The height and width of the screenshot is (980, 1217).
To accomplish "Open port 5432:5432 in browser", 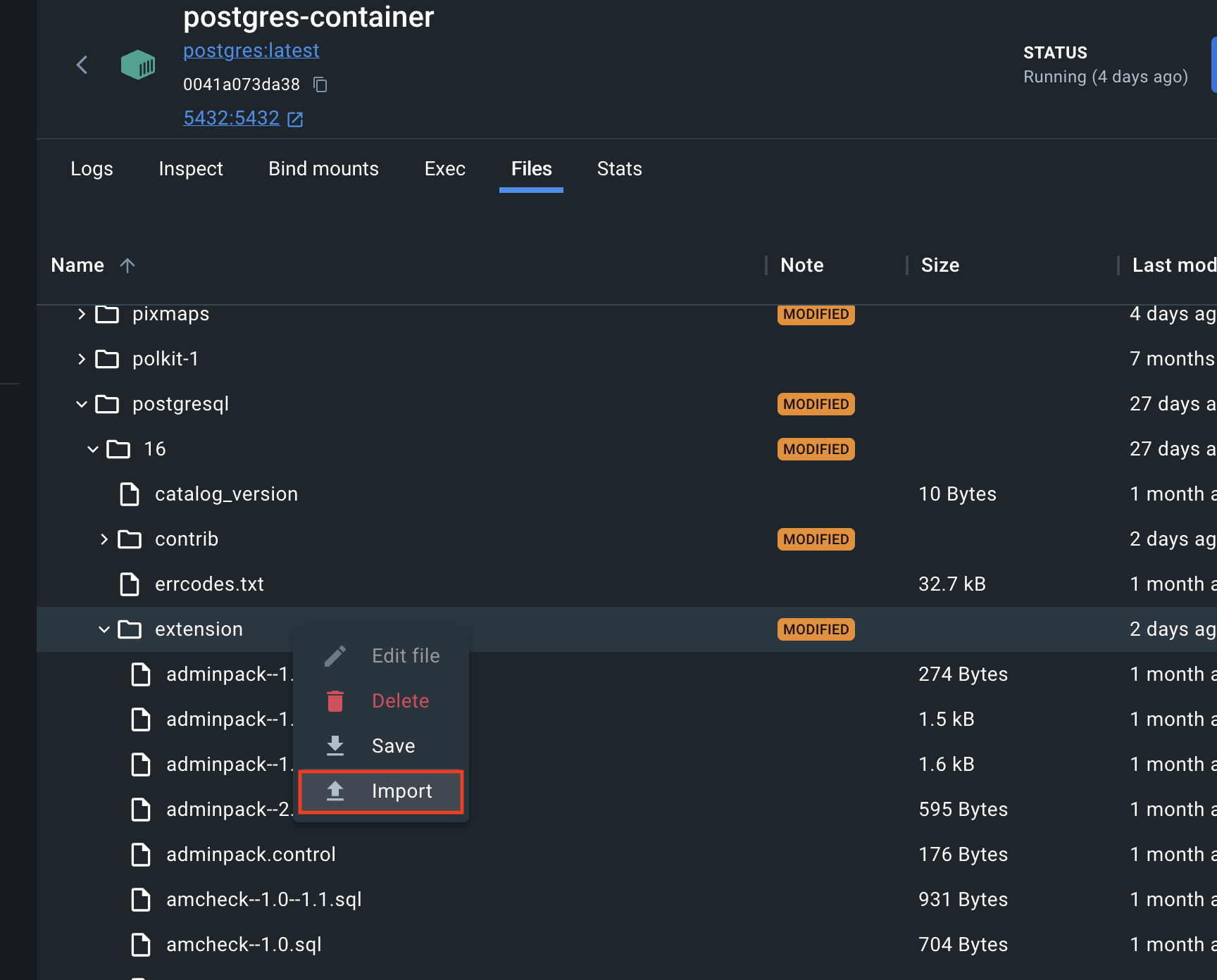I will click(295, 118).
